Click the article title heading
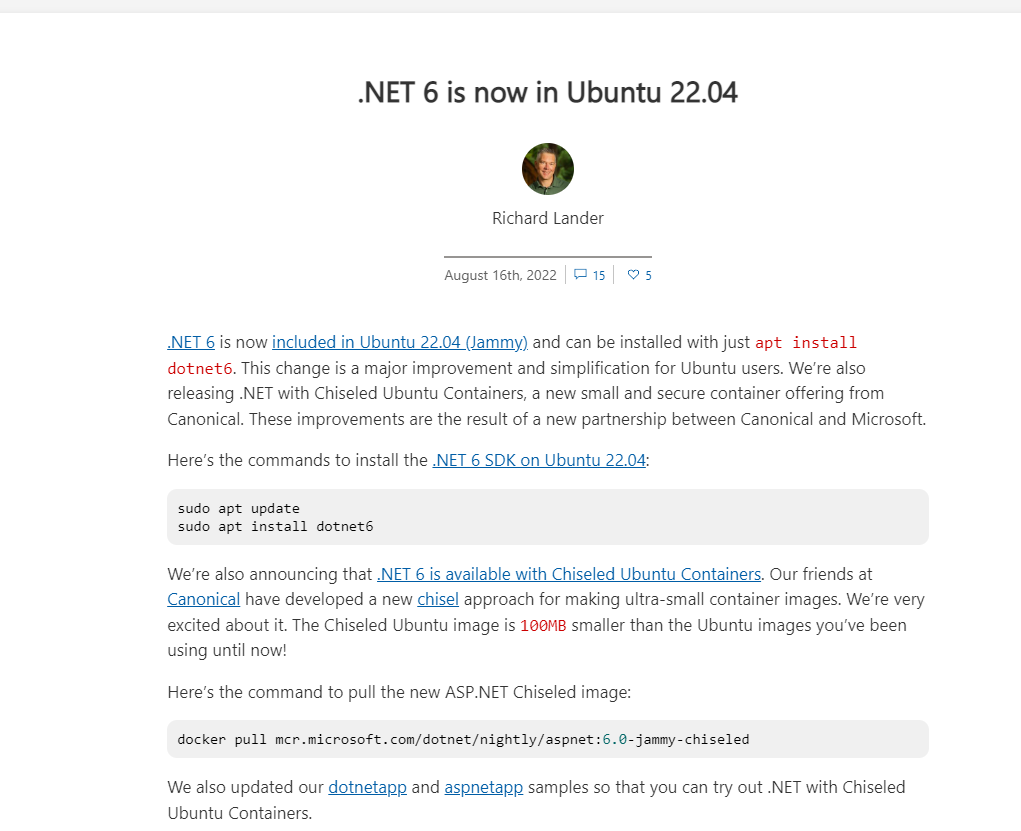The image size is (1021, 831). point(548,92)
